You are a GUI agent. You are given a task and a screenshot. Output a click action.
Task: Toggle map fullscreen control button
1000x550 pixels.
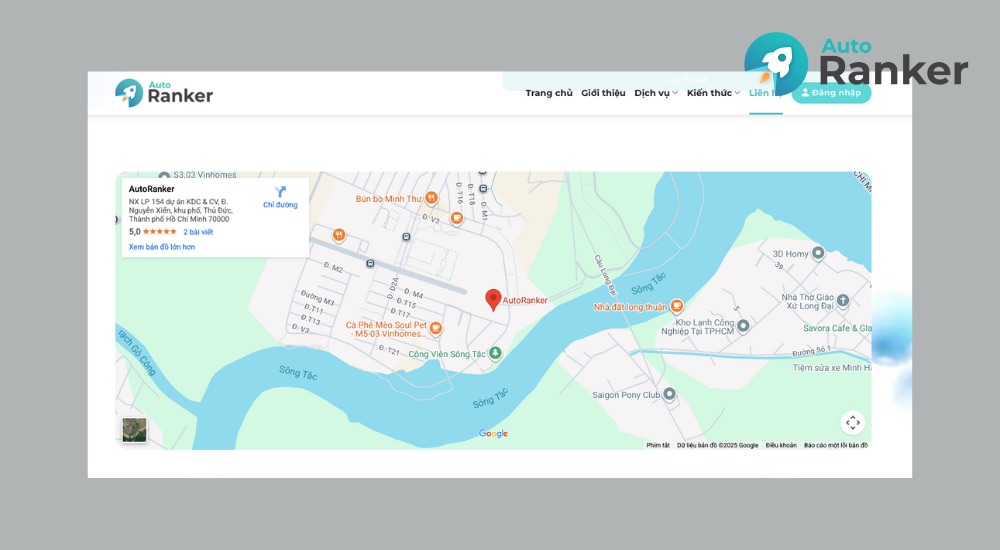pos(853,422)
